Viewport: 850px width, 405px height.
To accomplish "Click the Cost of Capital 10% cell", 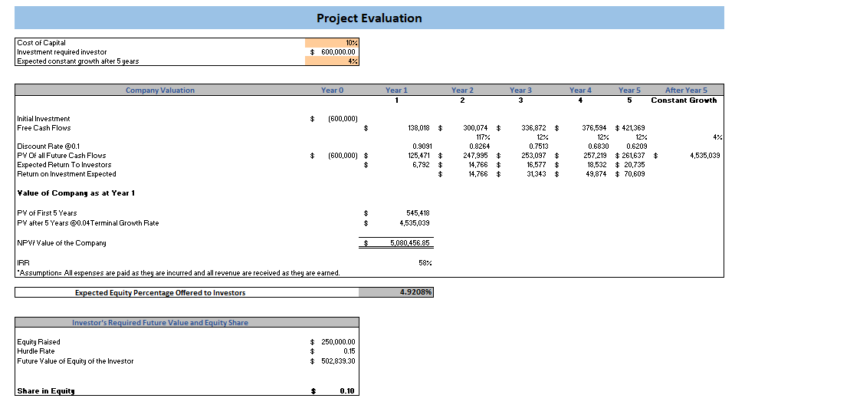I will pos(332,42).
